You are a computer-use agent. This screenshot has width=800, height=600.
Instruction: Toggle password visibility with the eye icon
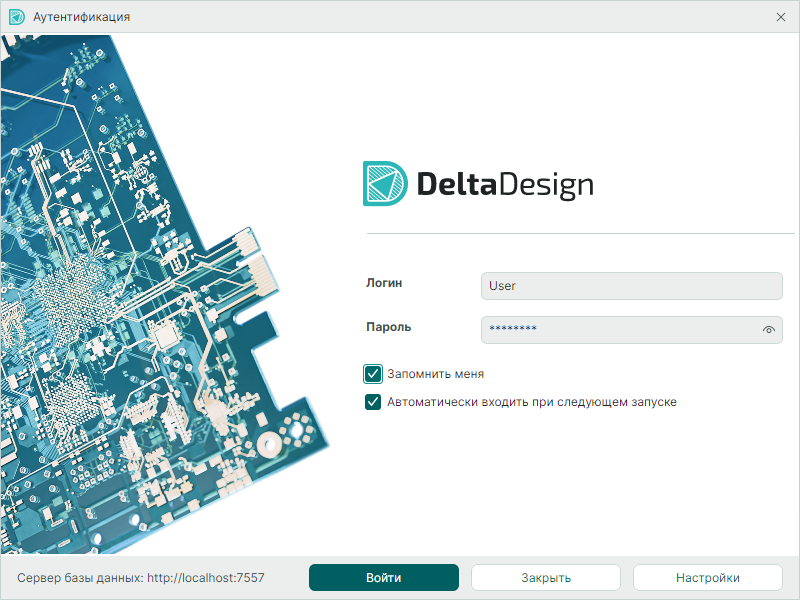point(768,330)
